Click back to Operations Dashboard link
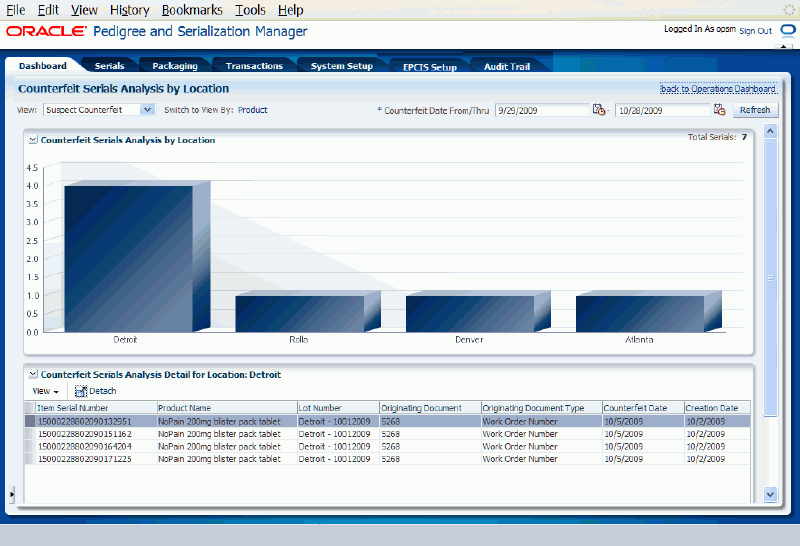Screen dimensions: 800x546 pyautogui.click(x=718, y=89)
